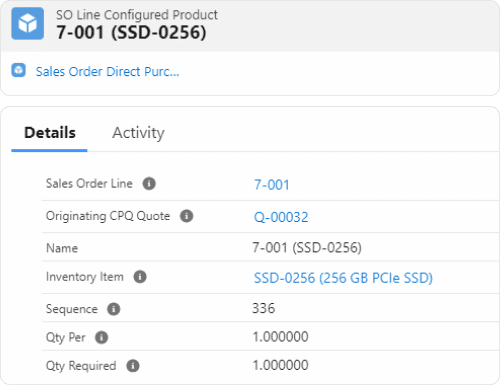
Task: Show info tooltip for Sequence
Action: pos(114,309)
